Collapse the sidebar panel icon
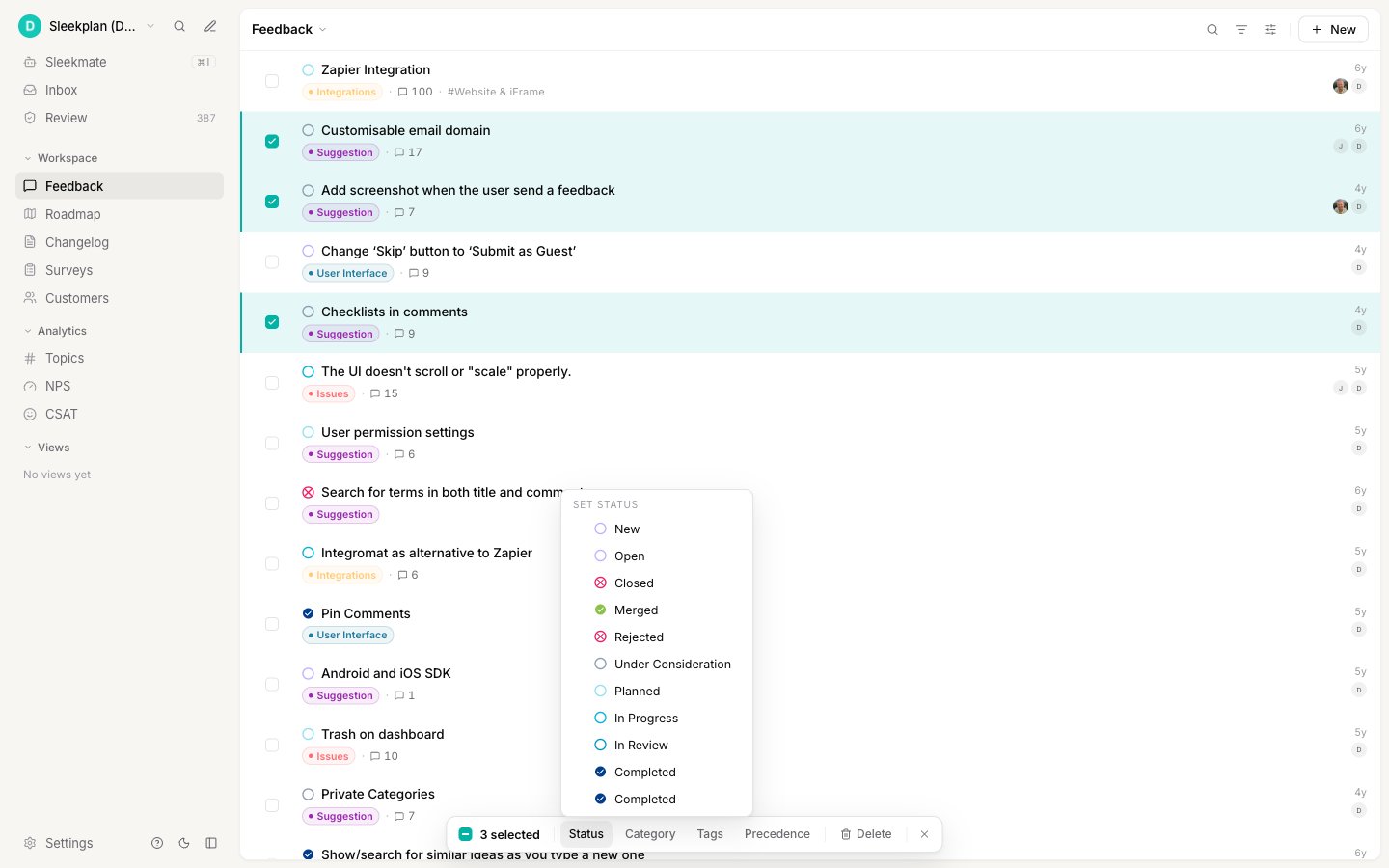This screenshot has height=868, width=1389. [211, 843]
